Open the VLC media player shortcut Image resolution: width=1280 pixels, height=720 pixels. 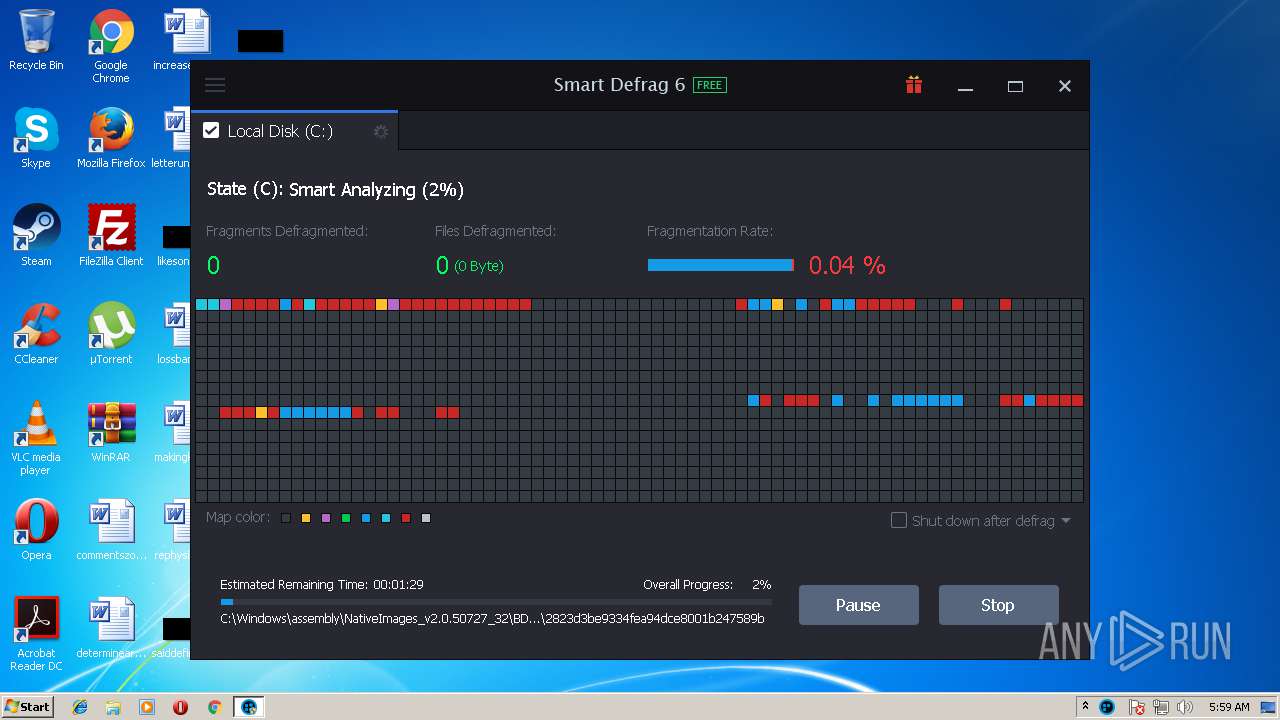pyautogui.click(x=36, y=439)
